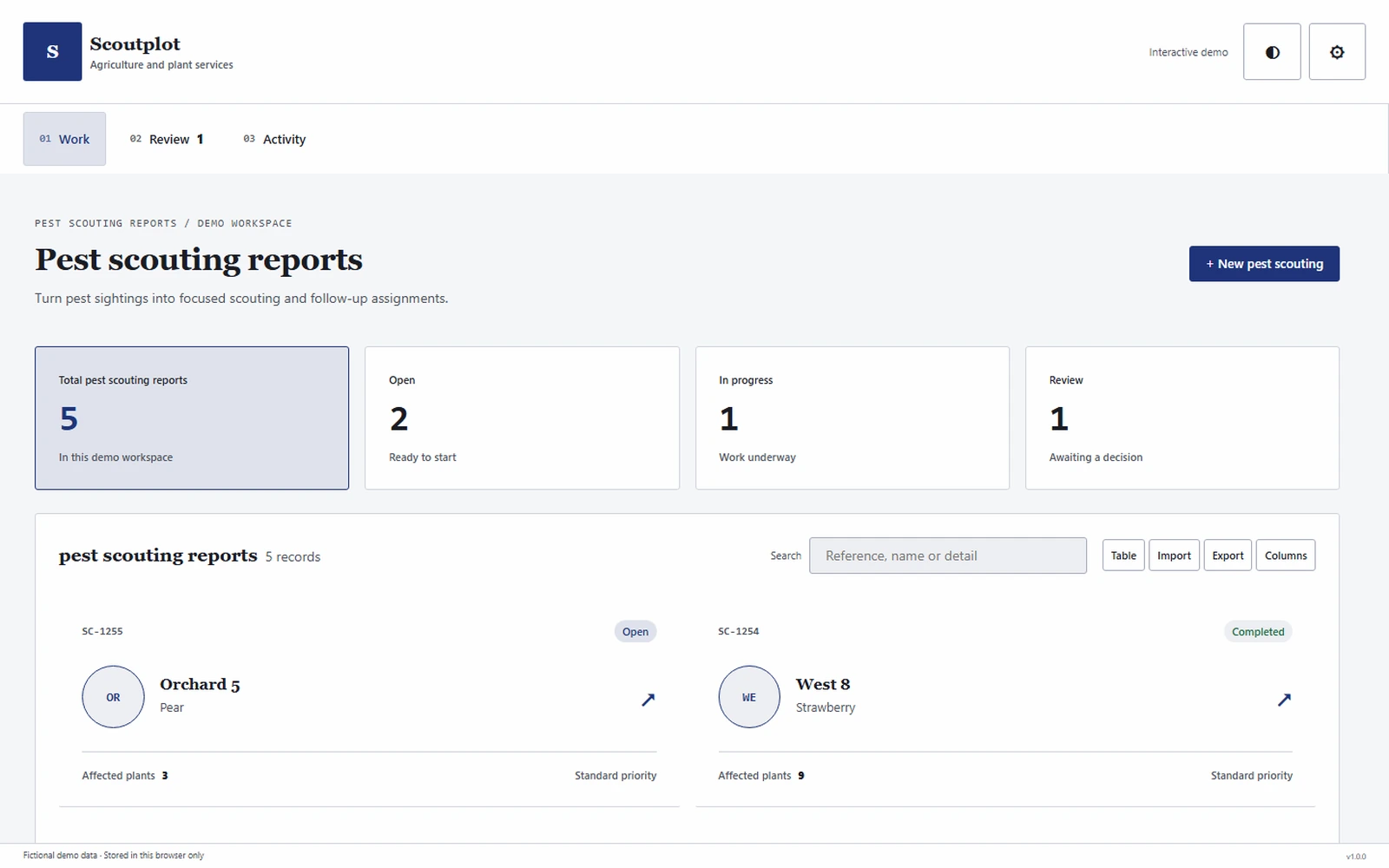Screen dimensions: 1389x868
Task: Click the Scoutplot S logo
Action: (52, 52)
